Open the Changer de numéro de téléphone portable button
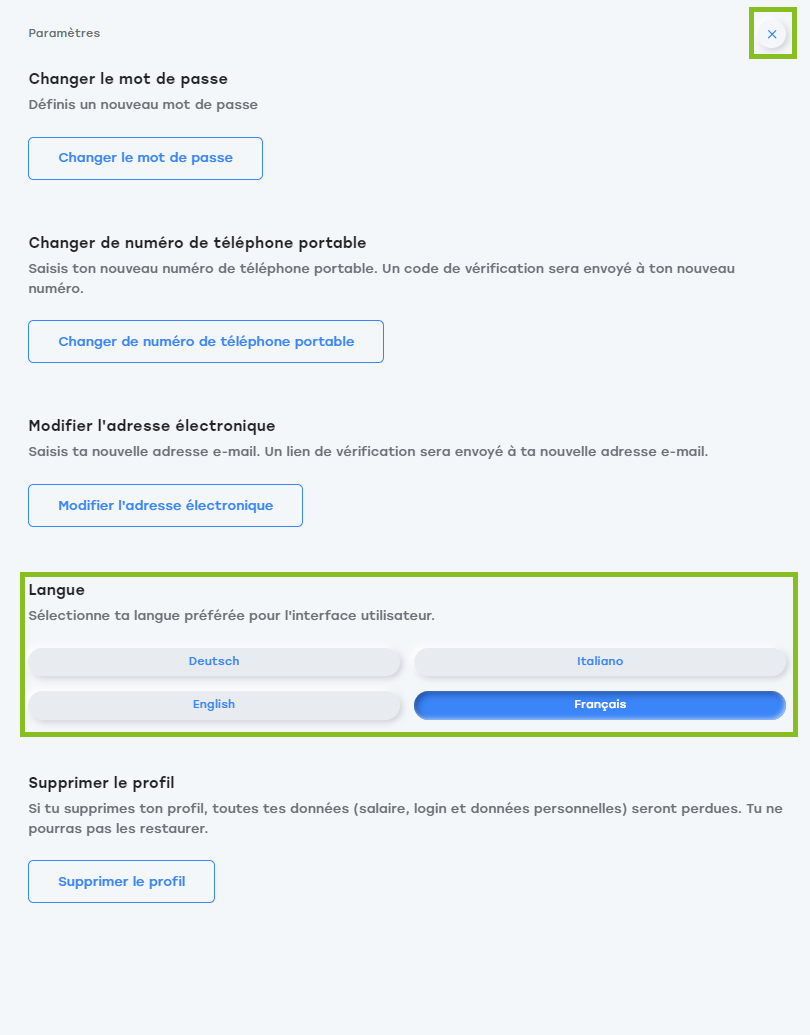Image resolution: width=810 pixels, height=1035 pixels. coord(206,341)
